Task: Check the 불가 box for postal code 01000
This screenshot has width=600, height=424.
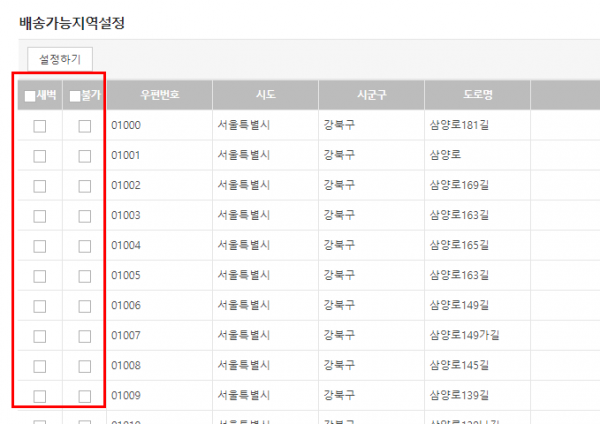Action: (x=85, y=126)
